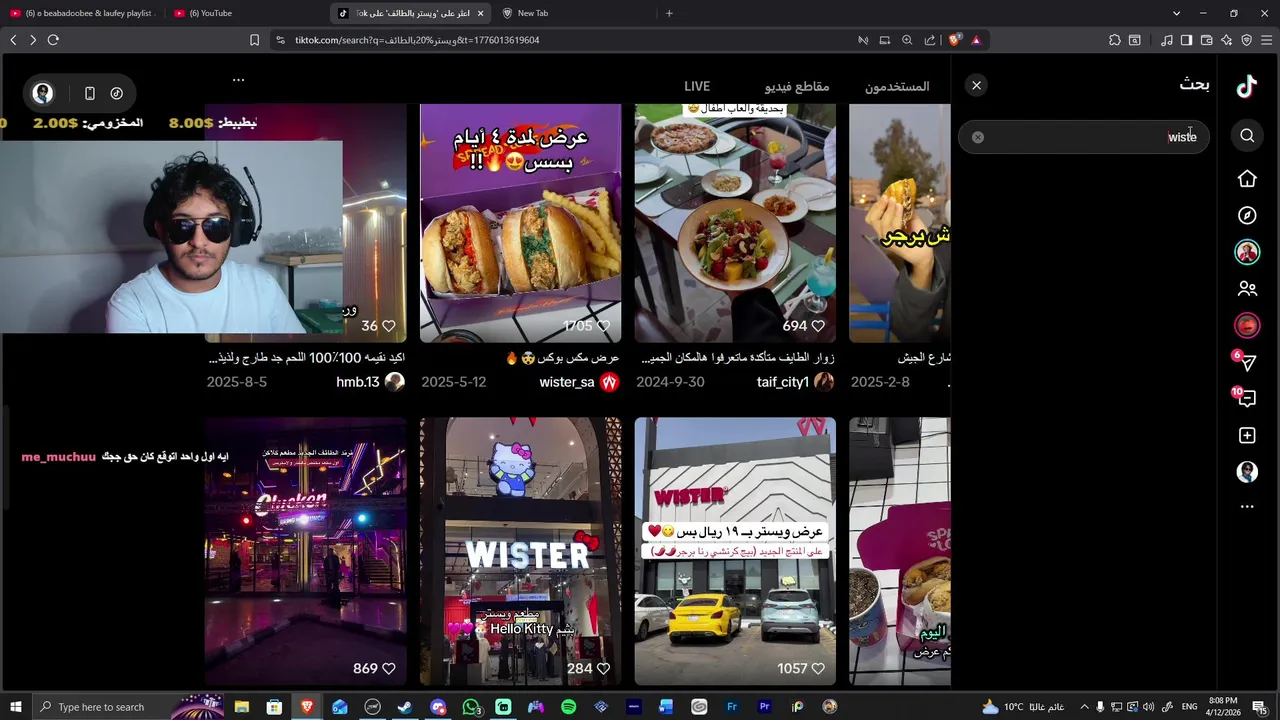The height and width of the screenshot is (720, 1280).
Task: Go forward with the browser forward arrow
Action: click(33, 40)
